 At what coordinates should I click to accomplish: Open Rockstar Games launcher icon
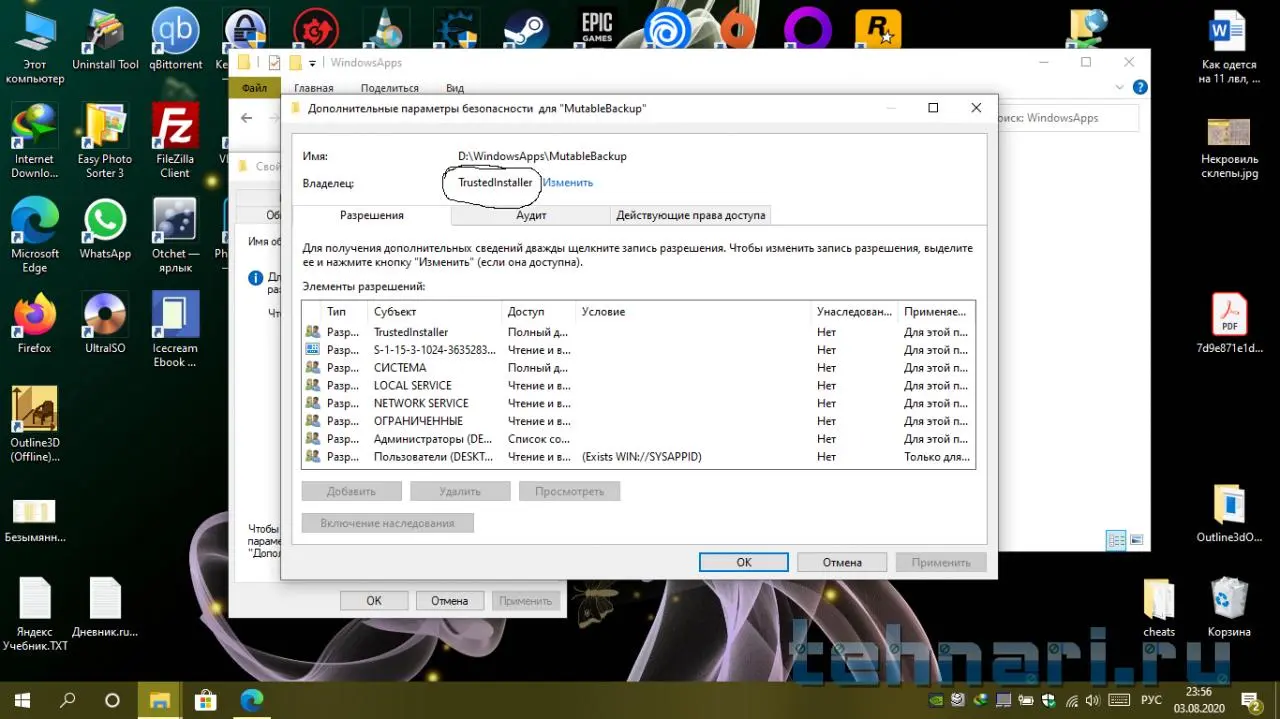[878, 29]
